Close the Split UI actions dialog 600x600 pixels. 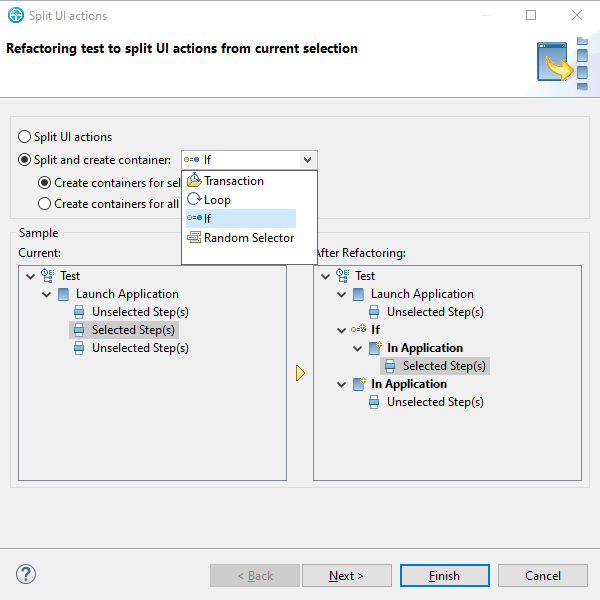(577, 15)
